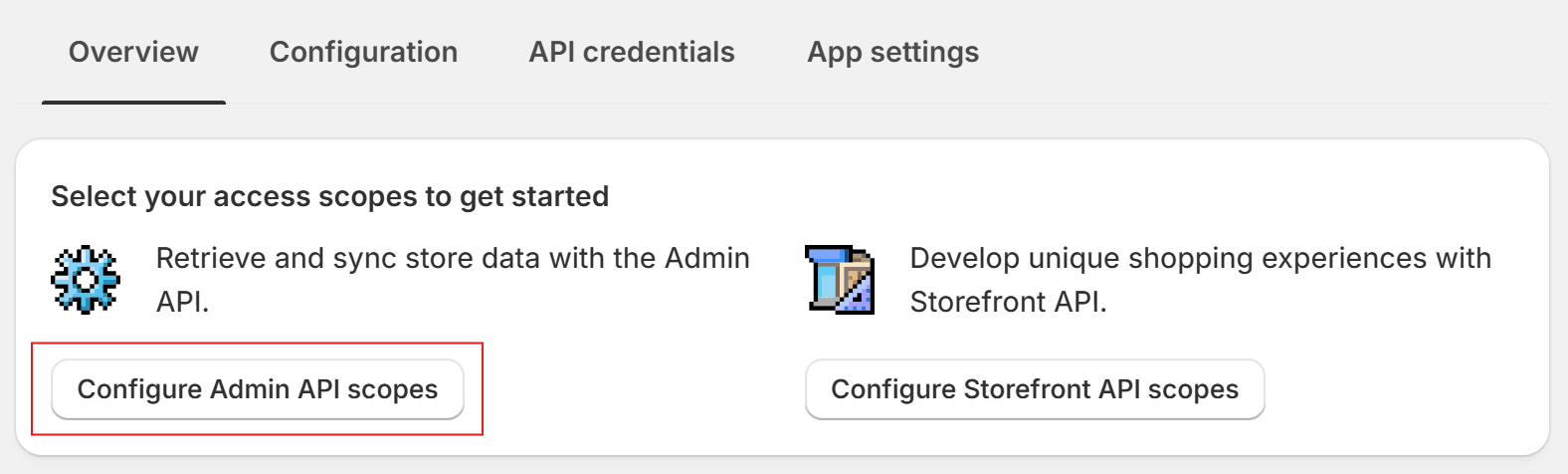1568x474 pixels.
Task: Open Storefront API scope configuration
Action: (x=1035, y=389)
